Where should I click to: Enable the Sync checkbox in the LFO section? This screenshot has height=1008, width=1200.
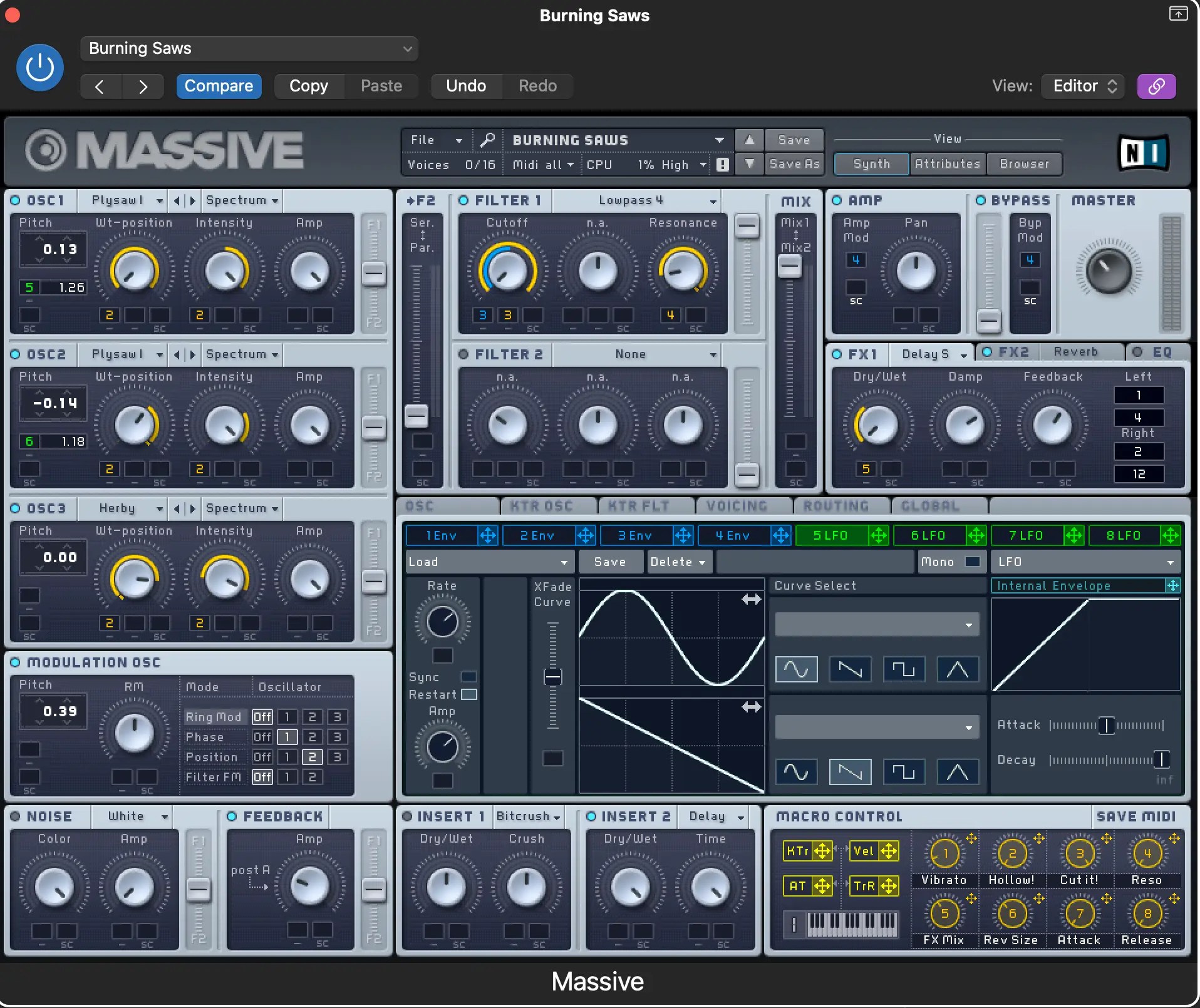tap(469, 677)
